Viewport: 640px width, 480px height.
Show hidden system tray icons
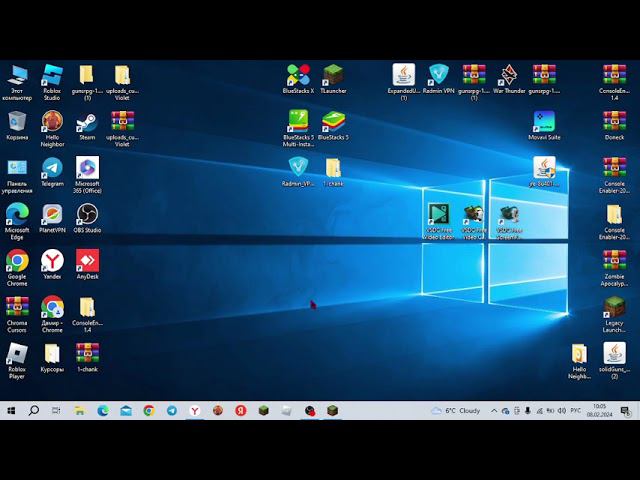tap(494, 411)
